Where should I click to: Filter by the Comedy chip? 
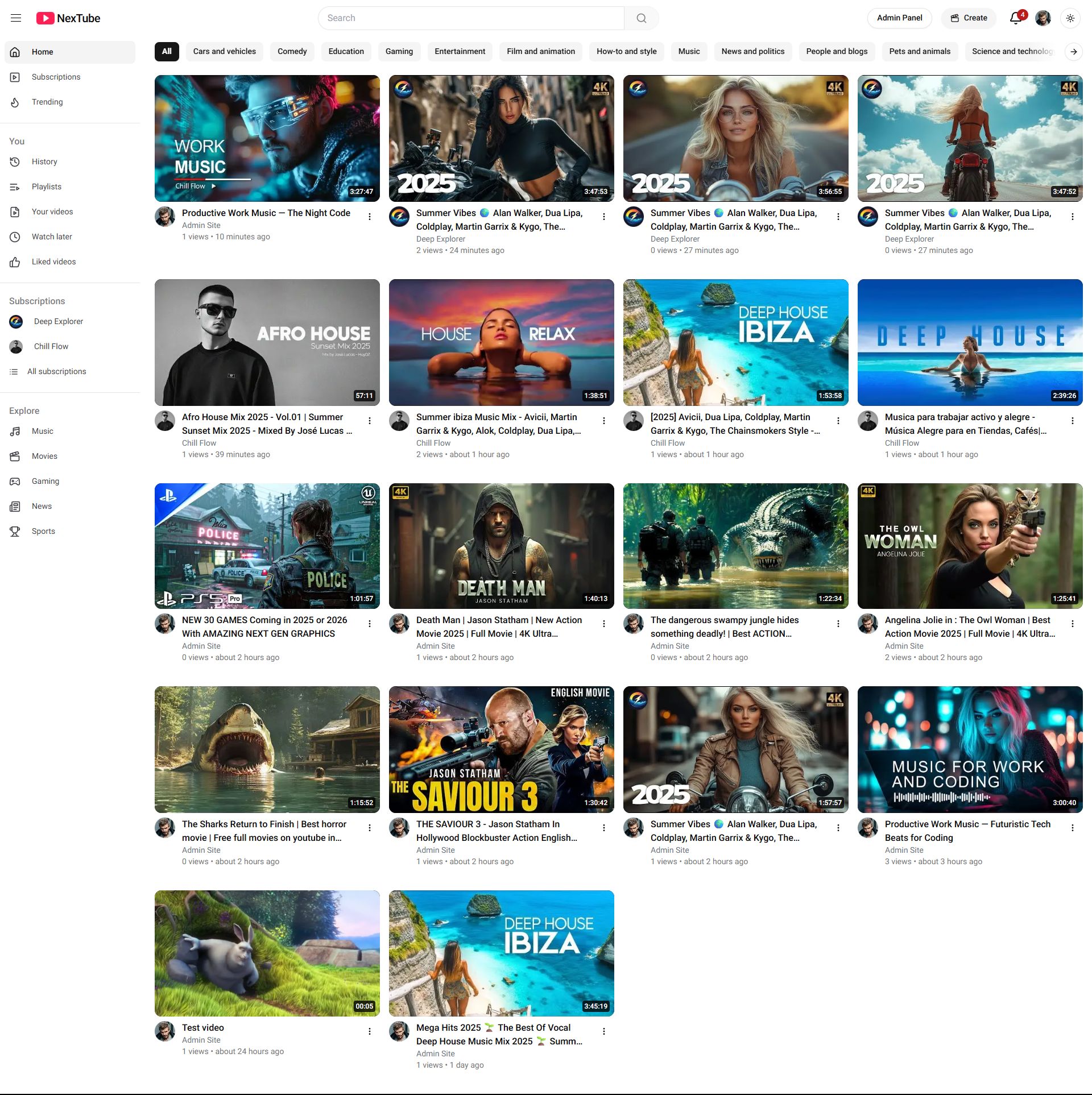pyautogui.click(x=292, y=52)
